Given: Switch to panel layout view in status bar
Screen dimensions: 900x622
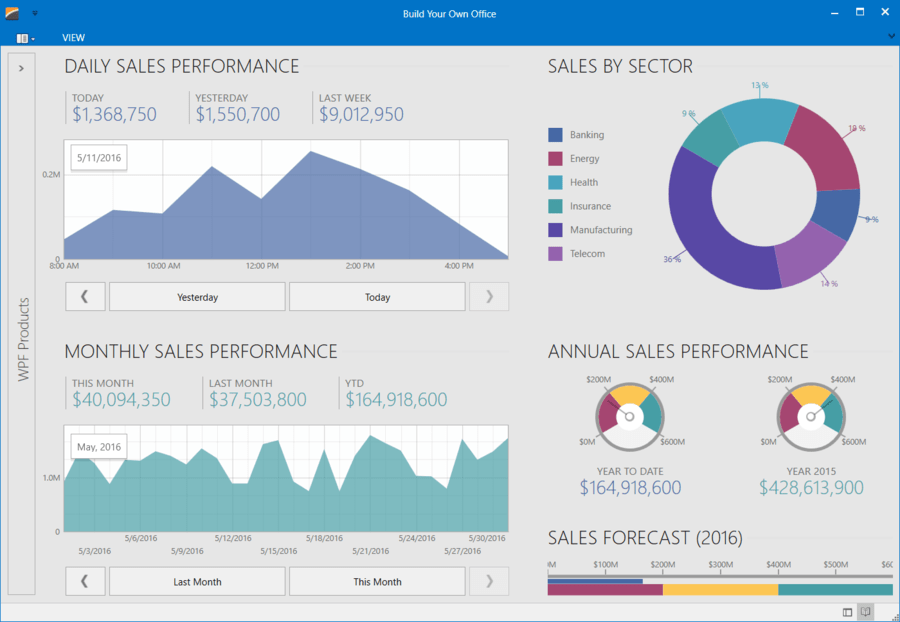Looking at the screenshot, I should point(848,612).
